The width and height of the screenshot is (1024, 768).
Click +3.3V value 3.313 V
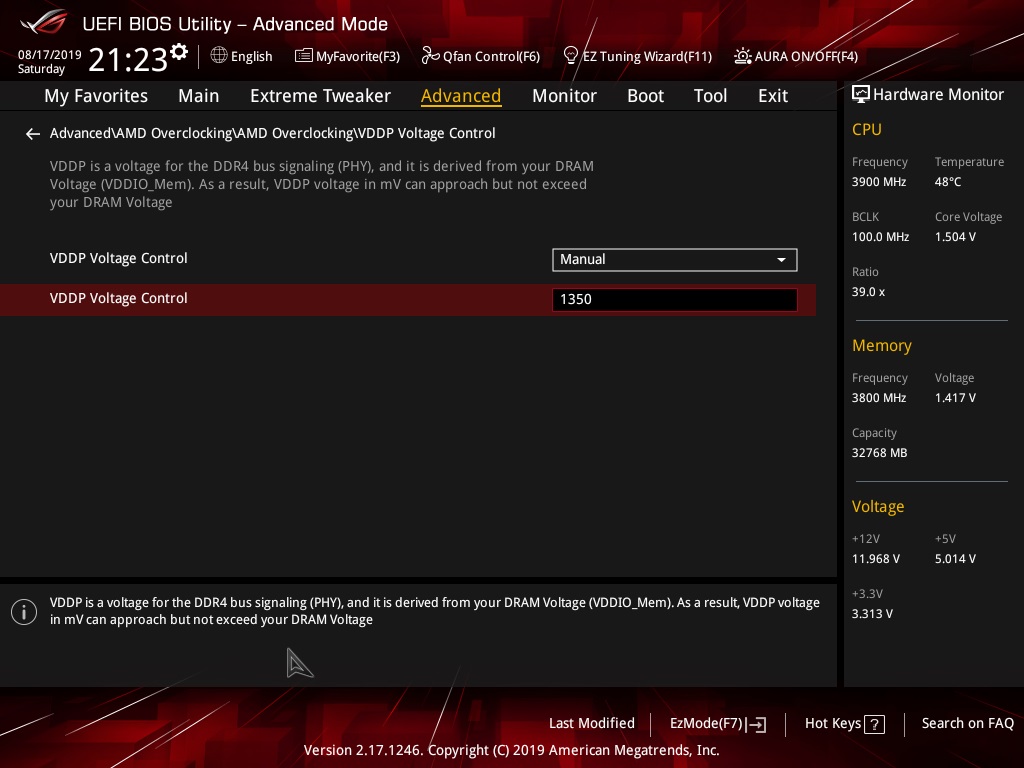[x=872, y=613]
